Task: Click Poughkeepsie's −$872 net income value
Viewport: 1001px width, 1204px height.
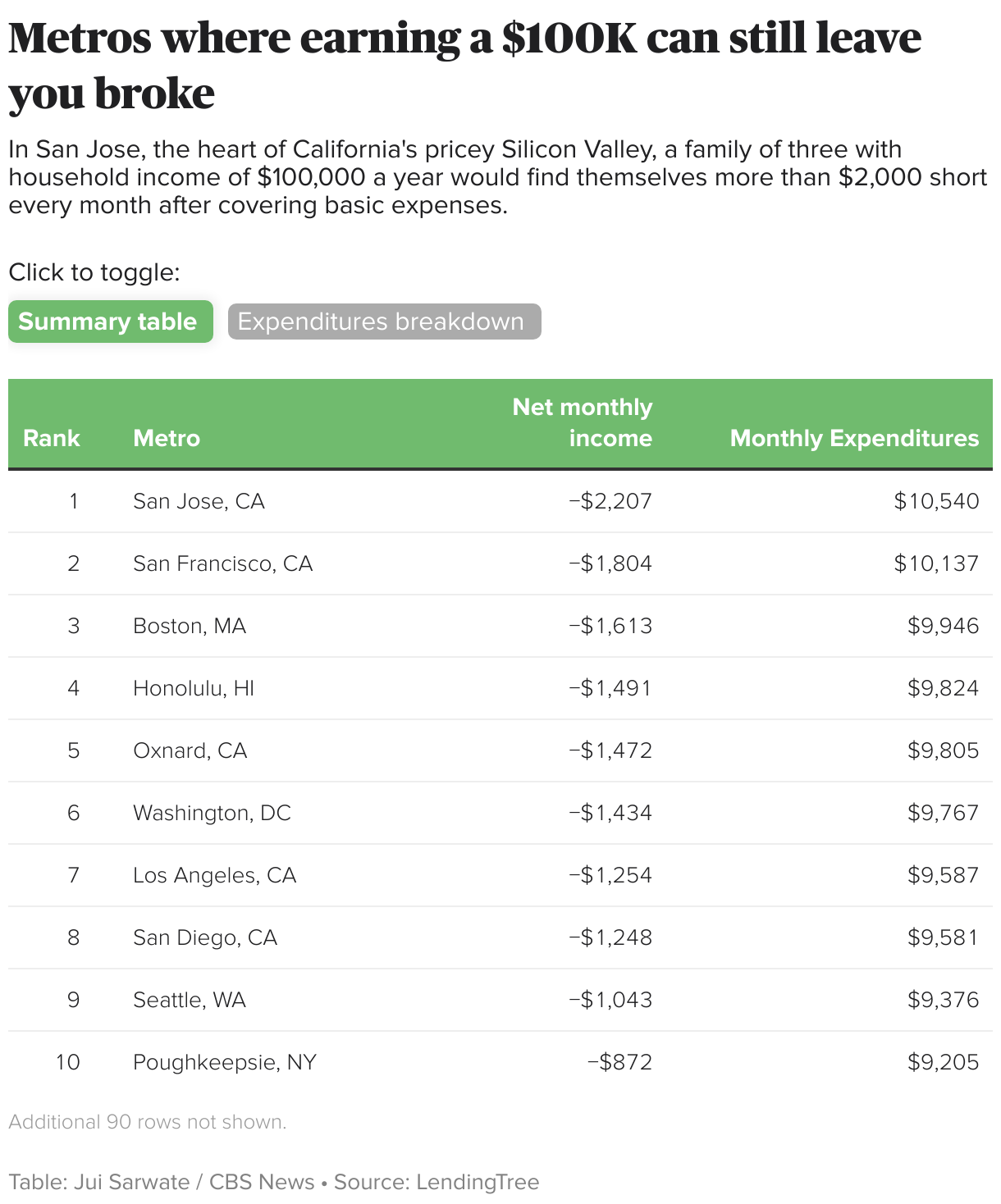Action: 619,1062
